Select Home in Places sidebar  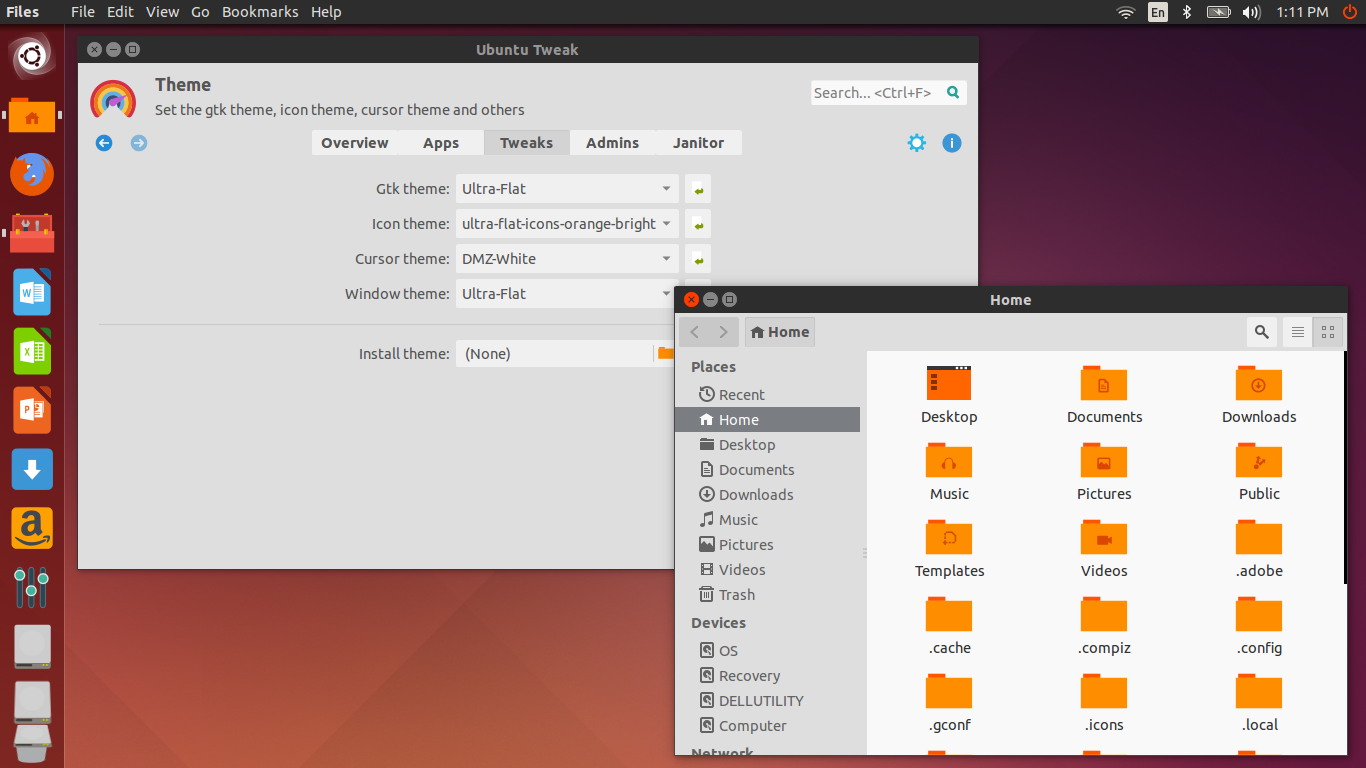click(767, 420)
